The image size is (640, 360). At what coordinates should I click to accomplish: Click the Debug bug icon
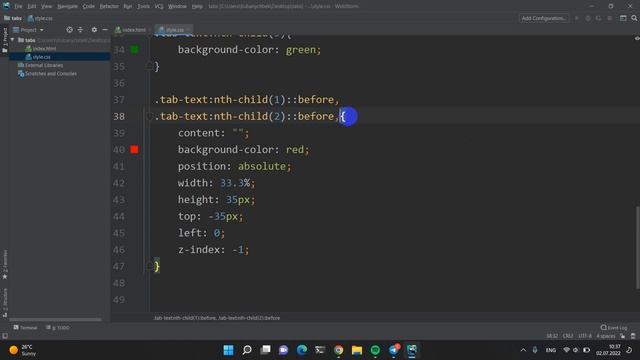588,18
